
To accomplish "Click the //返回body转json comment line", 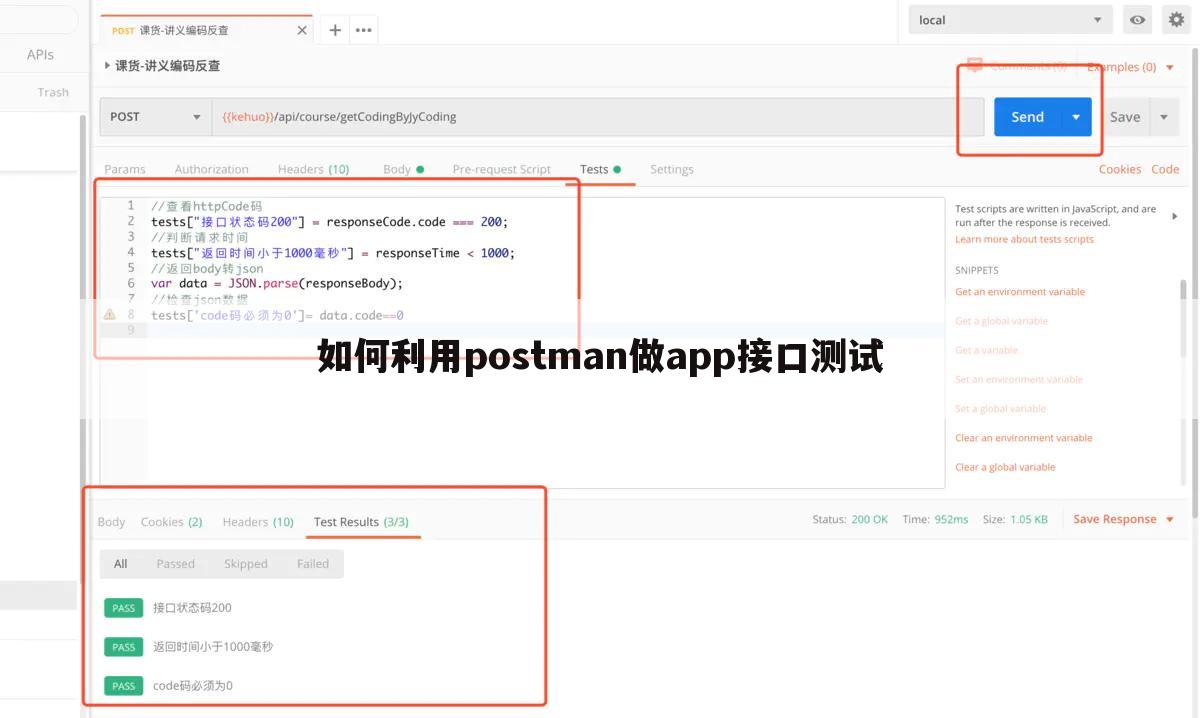I will click(207, 268).
